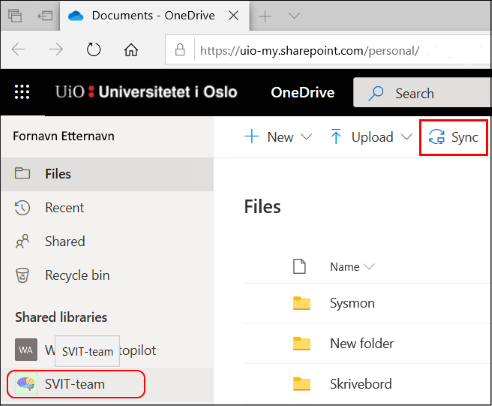Click the Shared people icon

(22, 241)
